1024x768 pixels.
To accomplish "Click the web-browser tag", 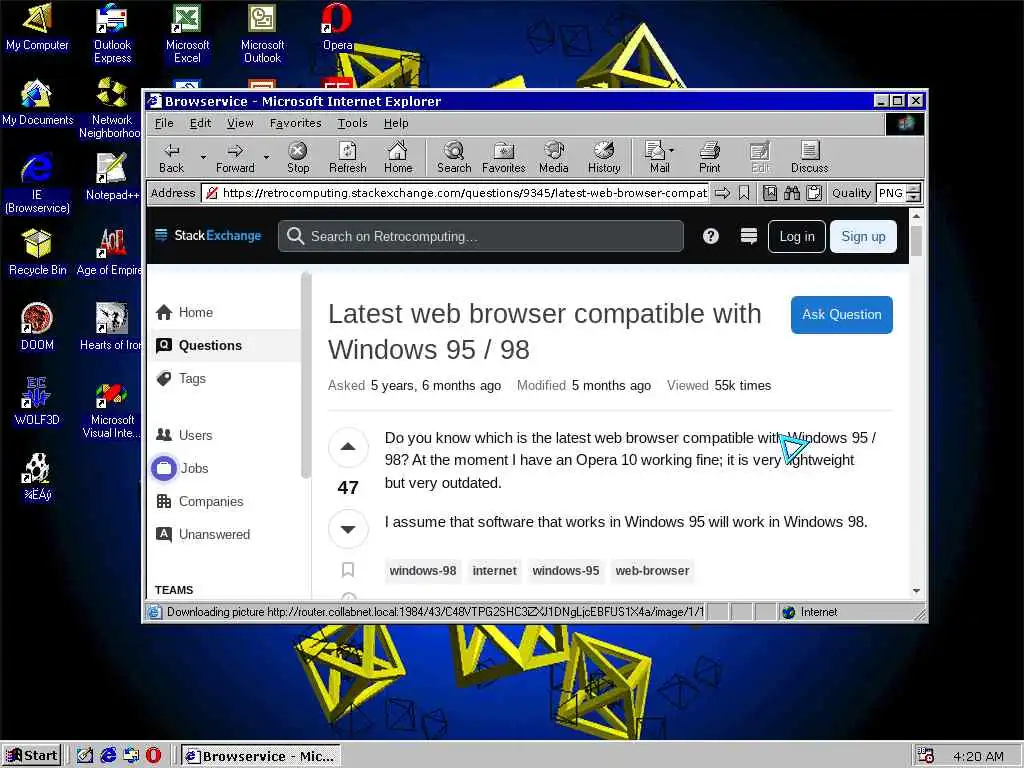I will (x=652, y=571).
